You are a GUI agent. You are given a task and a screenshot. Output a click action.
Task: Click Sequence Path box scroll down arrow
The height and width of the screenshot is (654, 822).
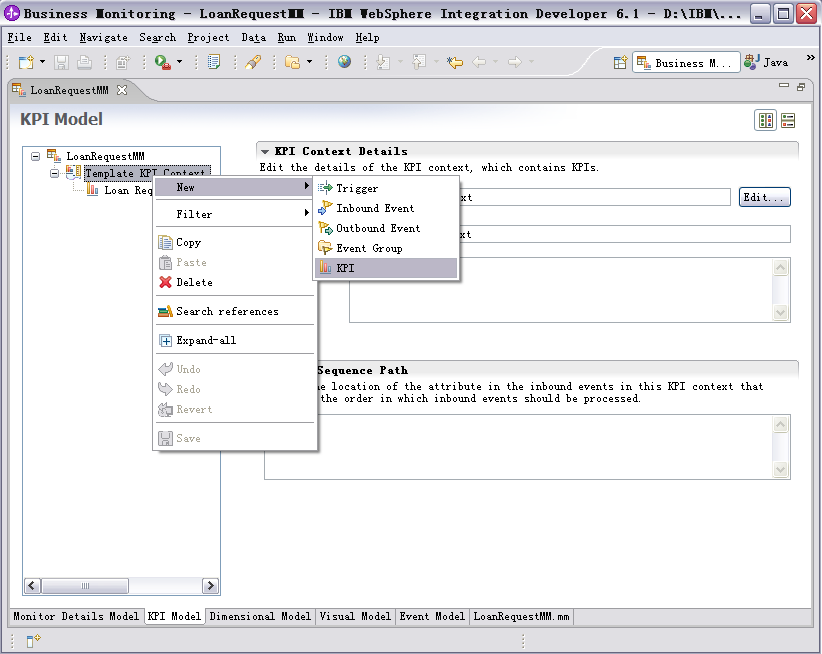[x=781, y=469]
